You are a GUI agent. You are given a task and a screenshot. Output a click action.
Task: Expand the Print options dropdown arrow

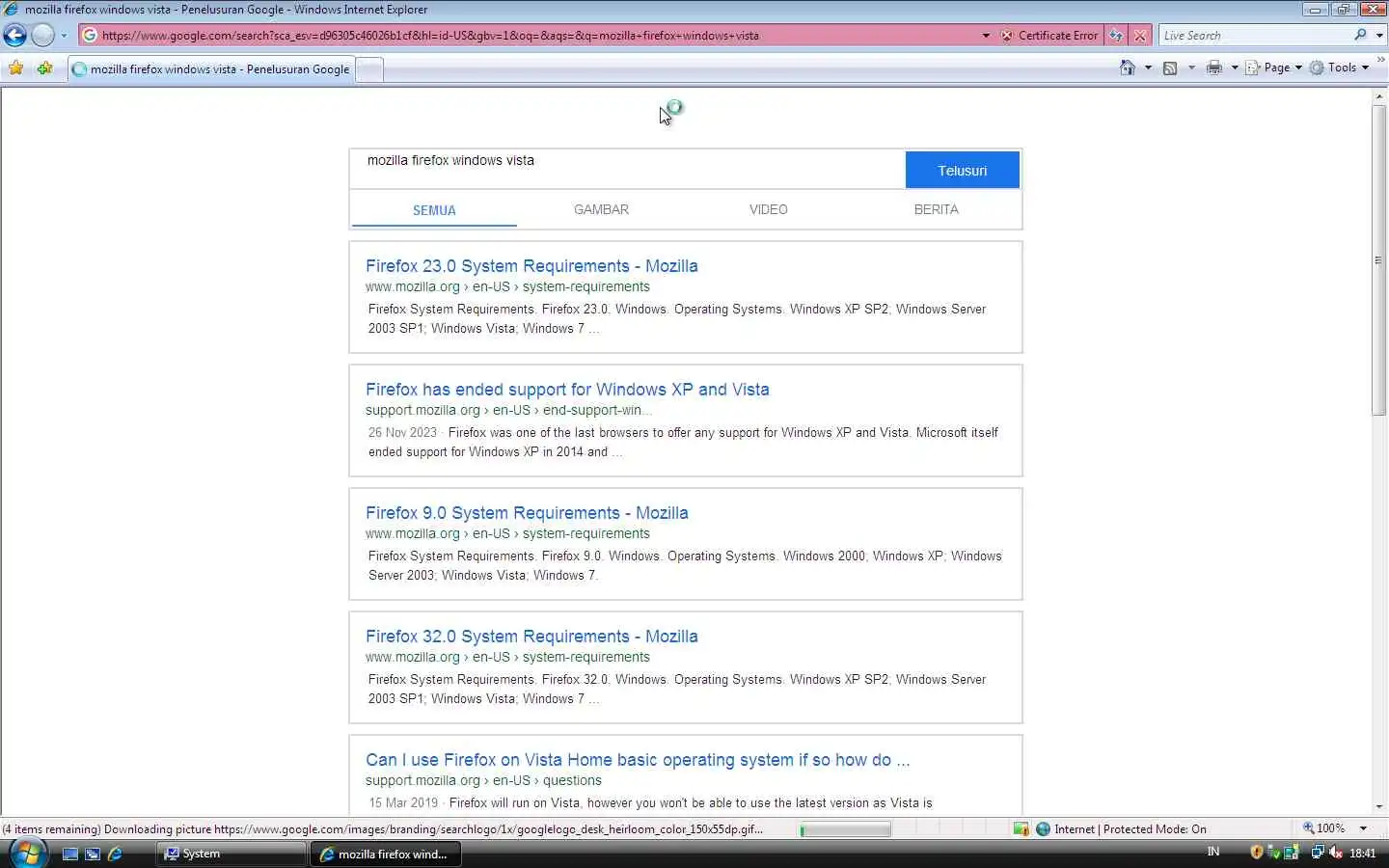click(x=1235, y=68)
